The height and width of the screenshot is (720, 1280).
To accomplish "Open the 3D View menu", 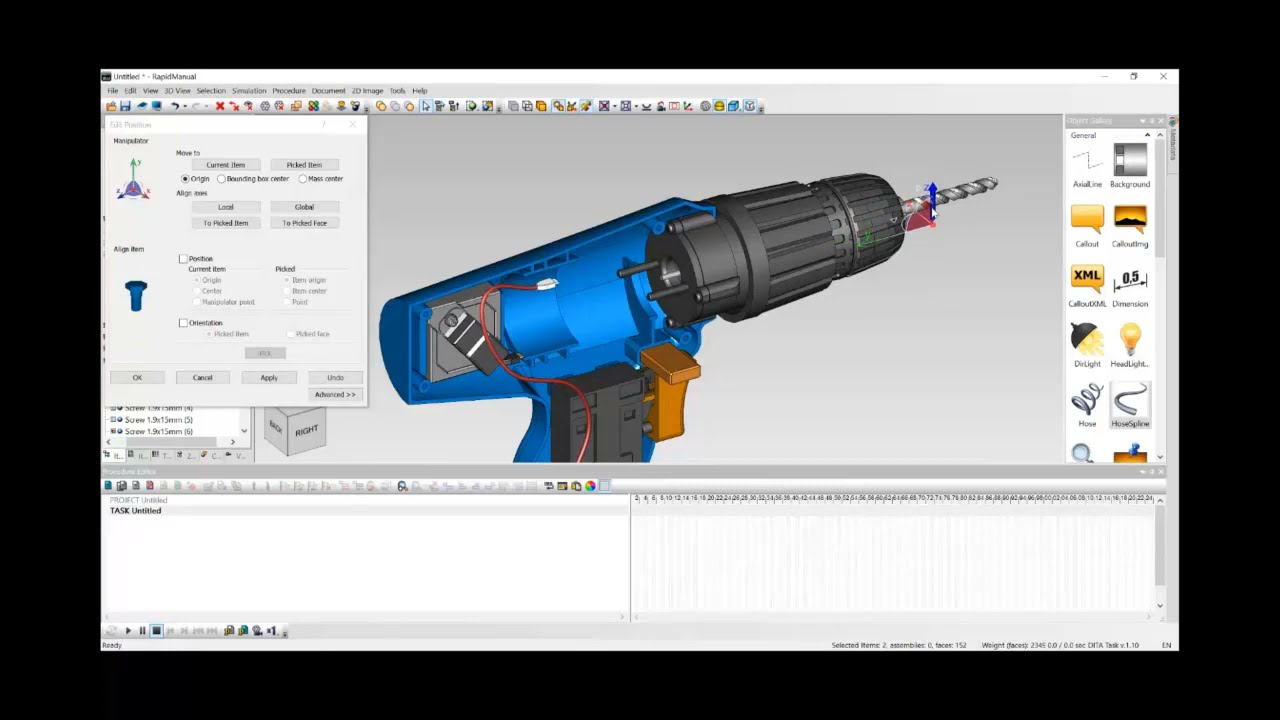I will [177, 91].
